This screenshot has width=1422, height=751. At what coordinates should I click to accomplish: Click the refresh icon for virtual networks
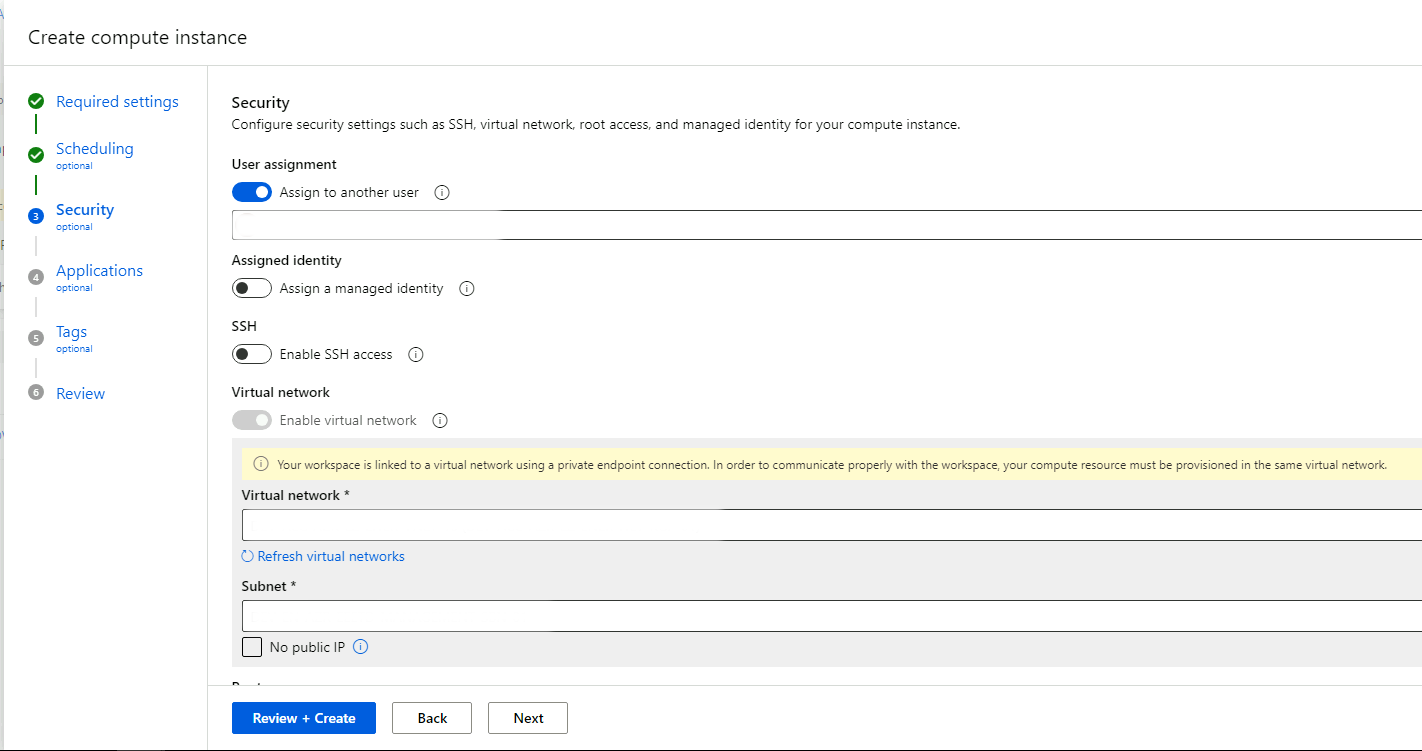(x=248, y=556)
